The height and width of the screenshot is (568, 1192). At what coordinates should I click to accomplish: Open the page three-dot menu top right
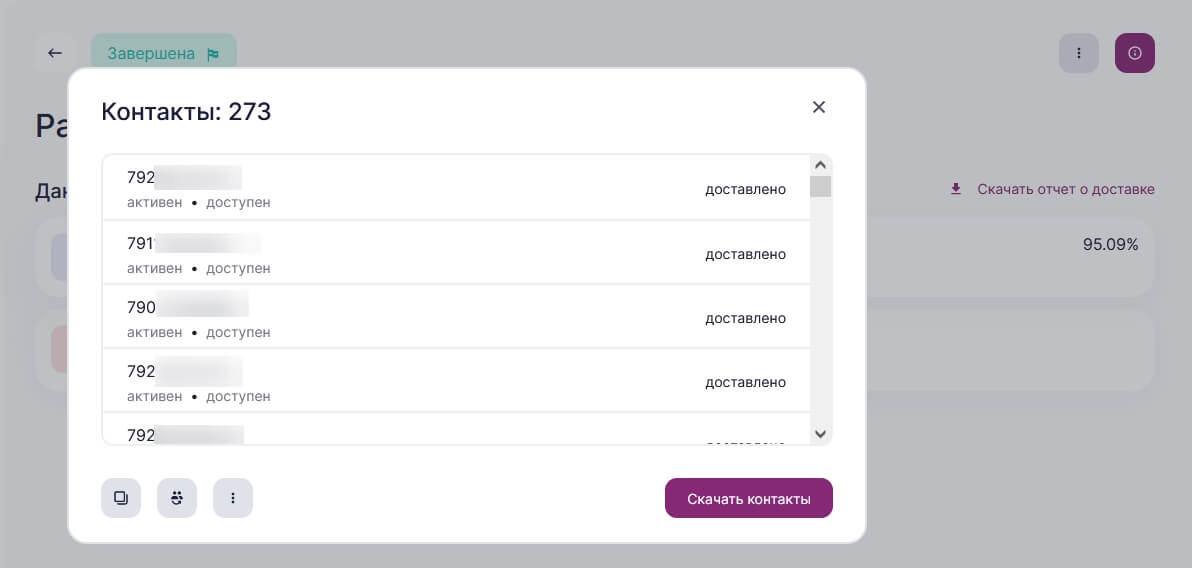(x=1079, y=53)
